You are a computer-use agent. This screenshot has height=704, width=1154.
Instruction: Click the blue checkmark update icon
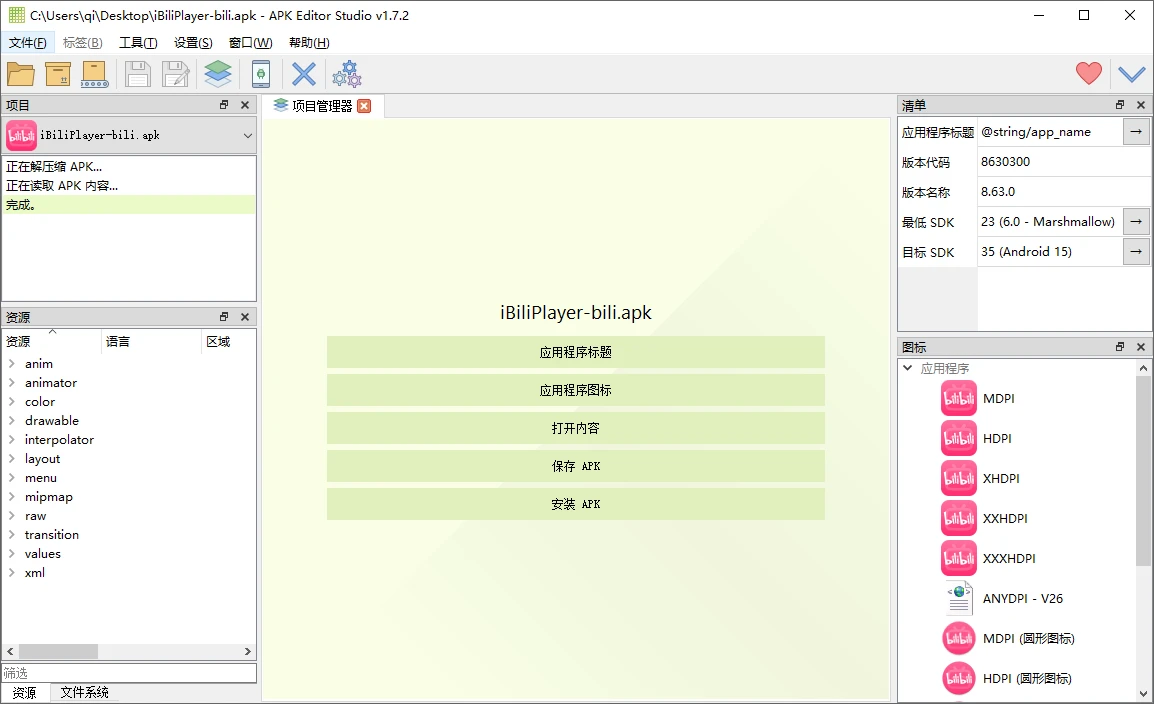(x=1131, y=74)
